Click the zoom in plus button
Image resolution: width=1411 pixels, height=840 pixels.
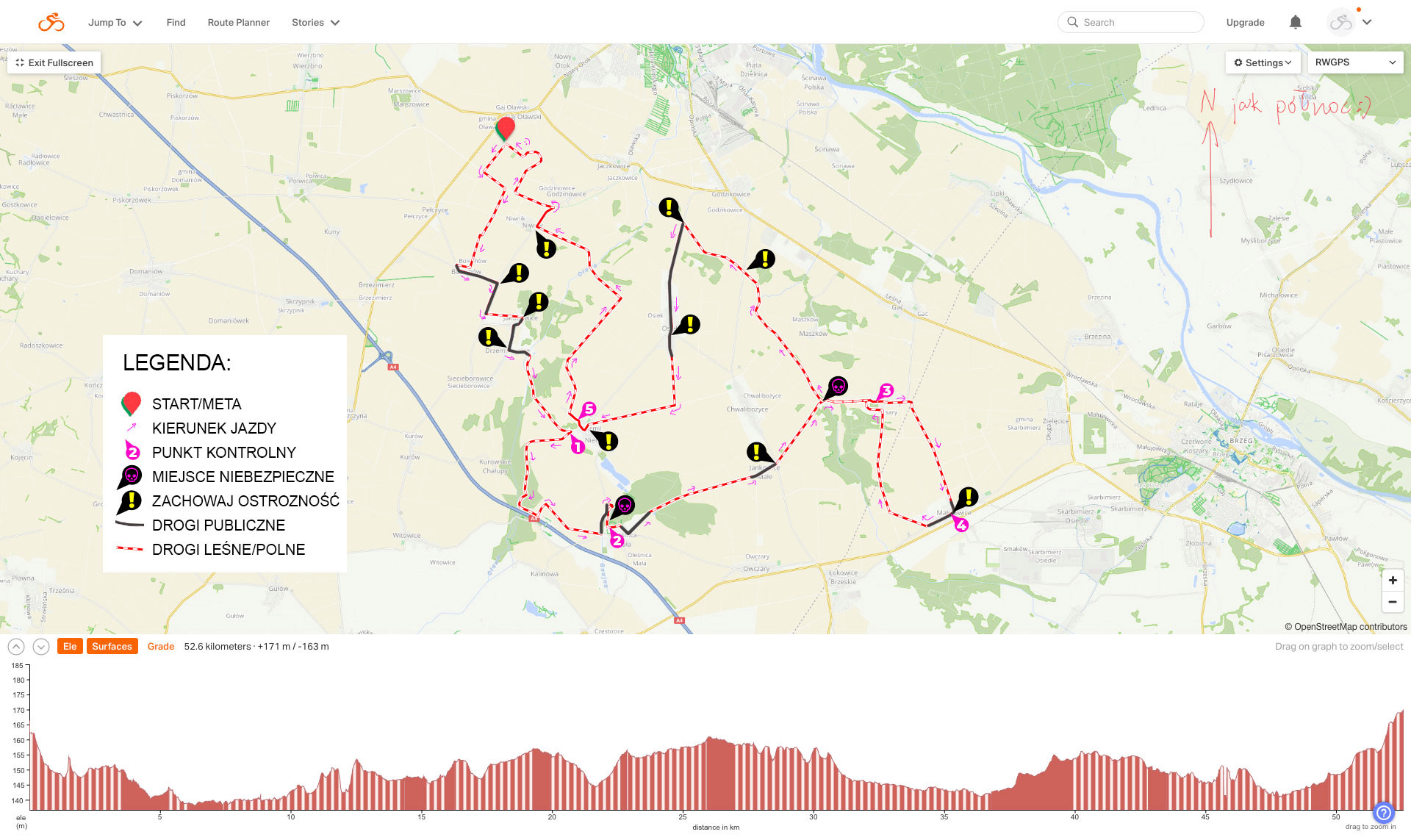[1392, 580]
